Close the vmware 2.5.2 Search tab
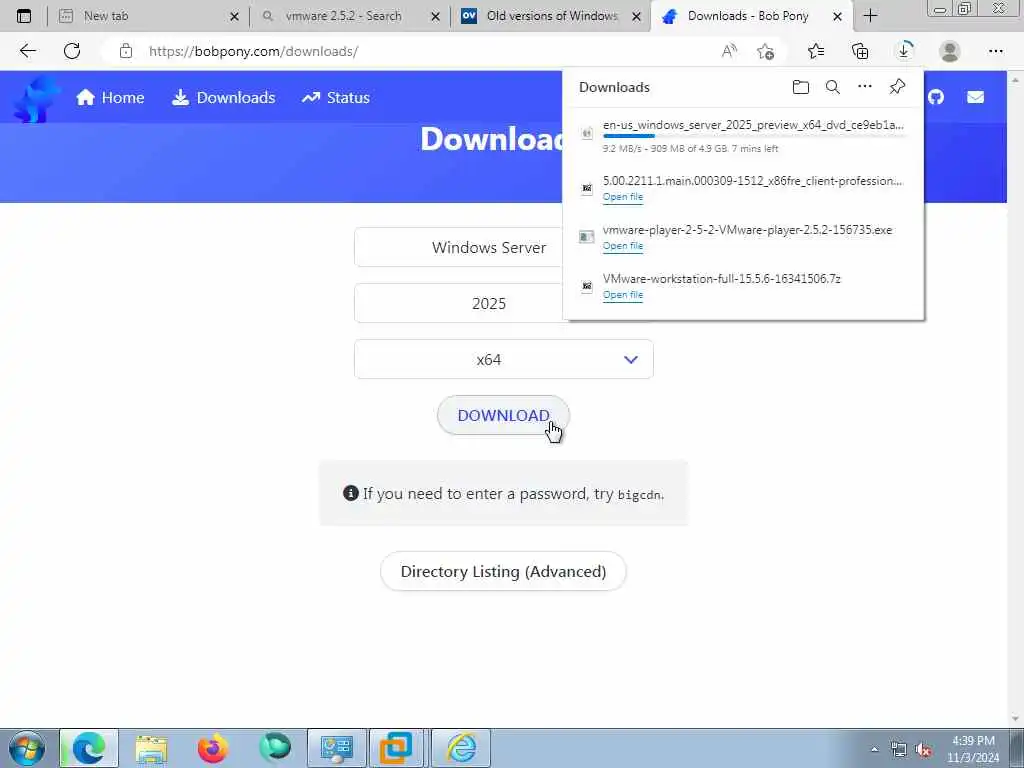This screenshot has height=768, width=1024. [436, 16]
